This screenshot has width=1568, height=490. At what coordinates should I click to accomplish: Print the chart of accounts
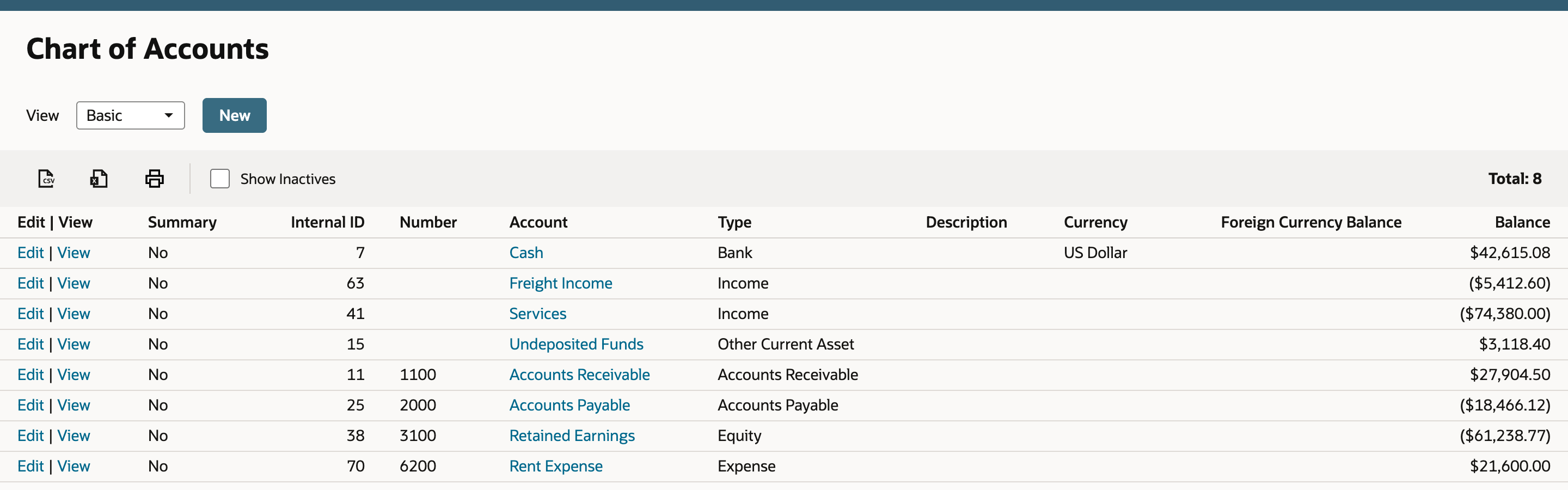point(155,179)
